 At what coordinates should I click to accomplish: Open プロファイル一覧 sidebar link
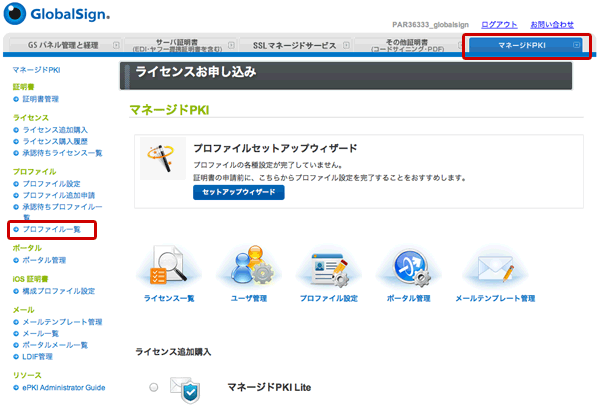coord(51,229)
